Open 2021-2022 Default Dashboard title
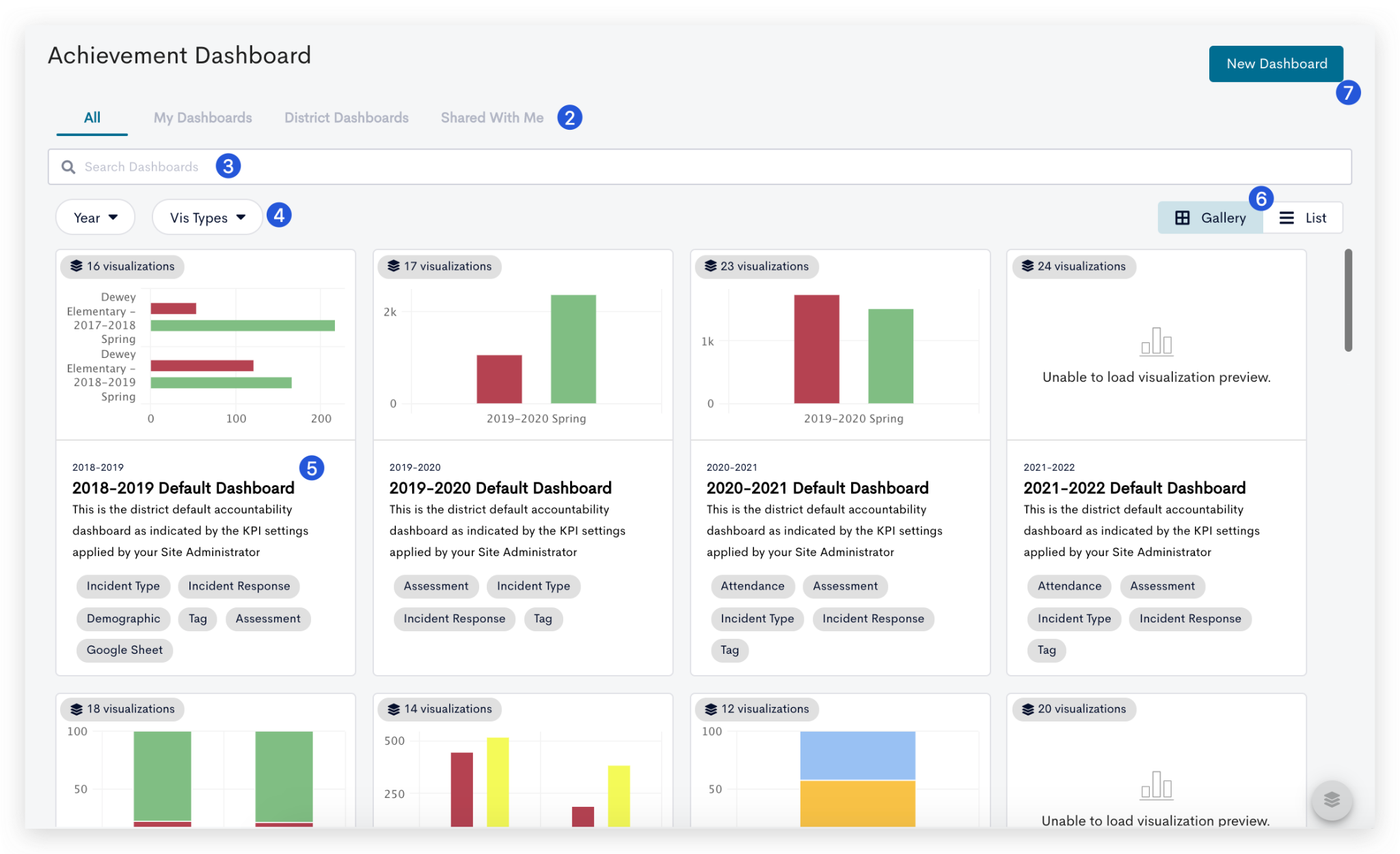Image resolution: width=1400 pixels, height=854 pixels. 1135,488
